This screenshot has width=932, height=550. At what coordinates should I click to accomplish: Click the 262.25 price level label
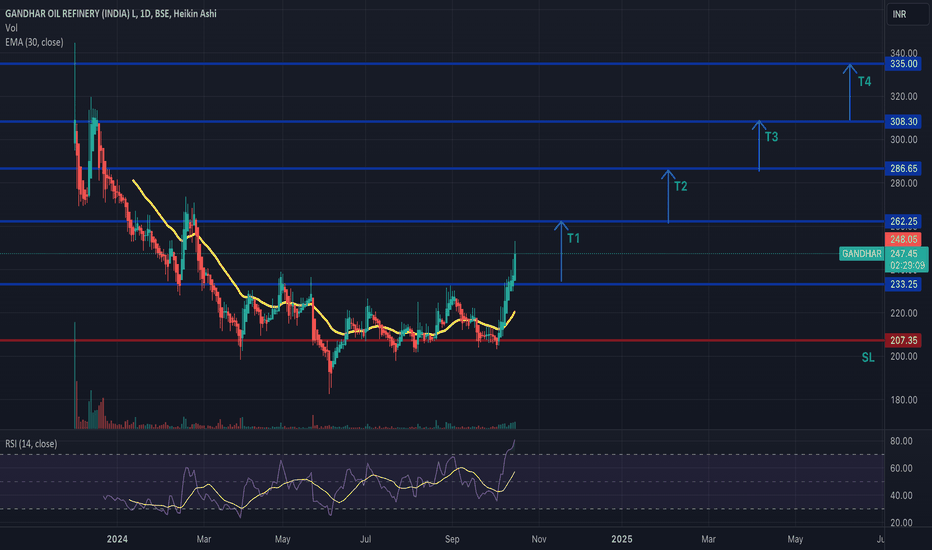903,221
